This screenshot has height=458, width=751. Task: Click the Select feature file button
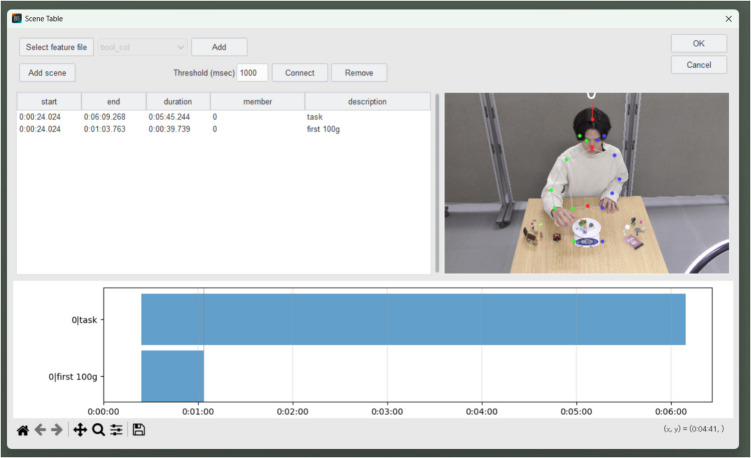point(57,47)
